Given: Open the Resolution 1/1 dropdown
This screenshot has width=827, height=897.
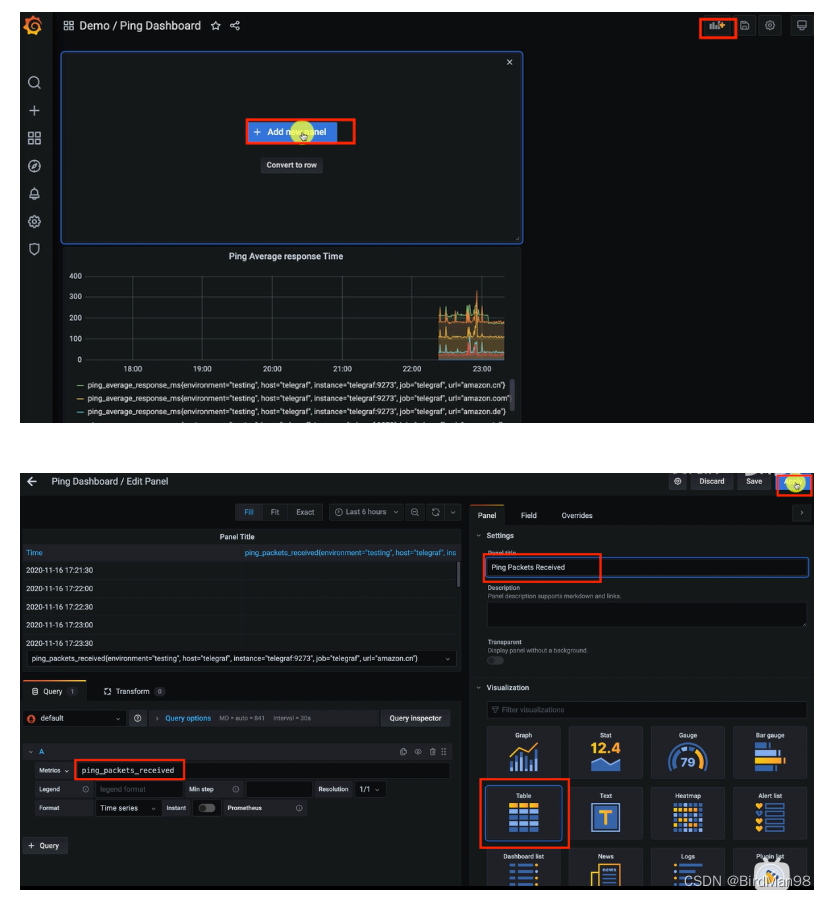Looking at the screenshot, I should [x=369, y=789].
